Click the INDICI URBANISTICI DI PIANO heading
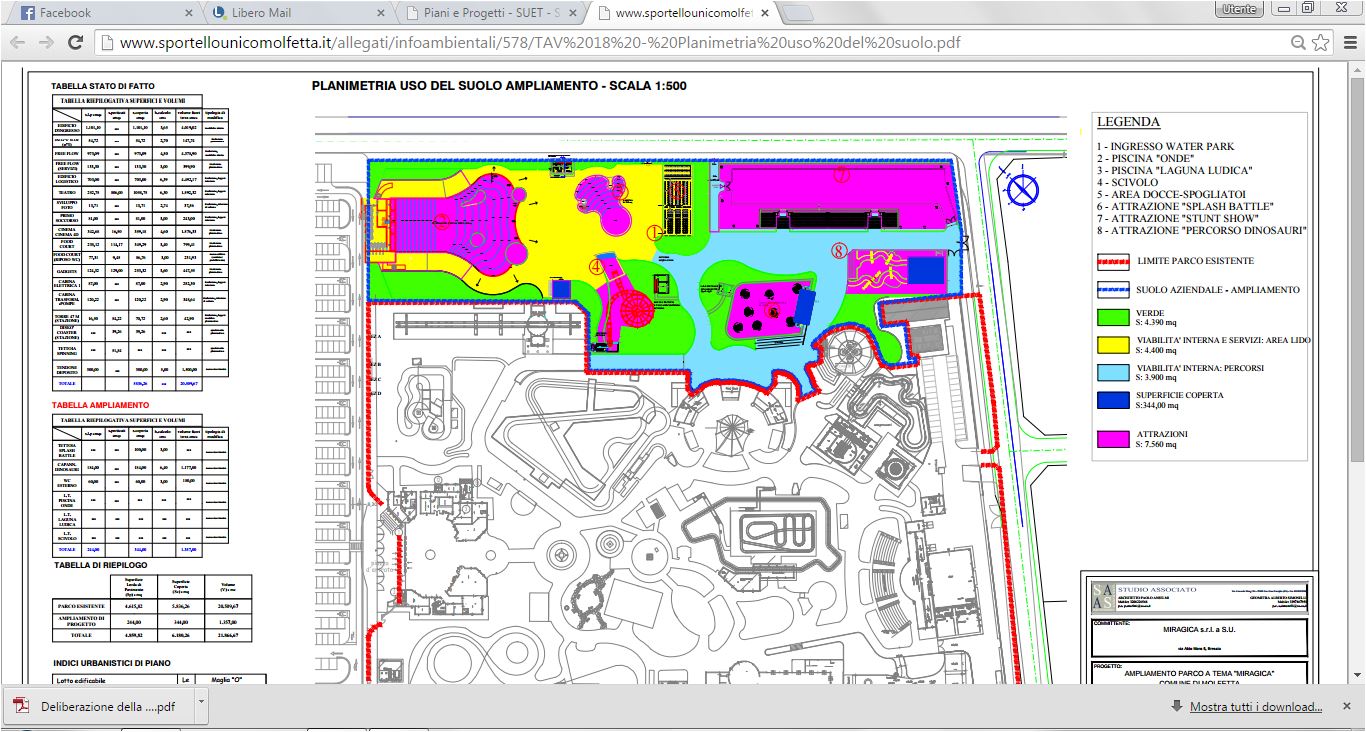This screenshot has width=1366, height=732. (112, 663)
